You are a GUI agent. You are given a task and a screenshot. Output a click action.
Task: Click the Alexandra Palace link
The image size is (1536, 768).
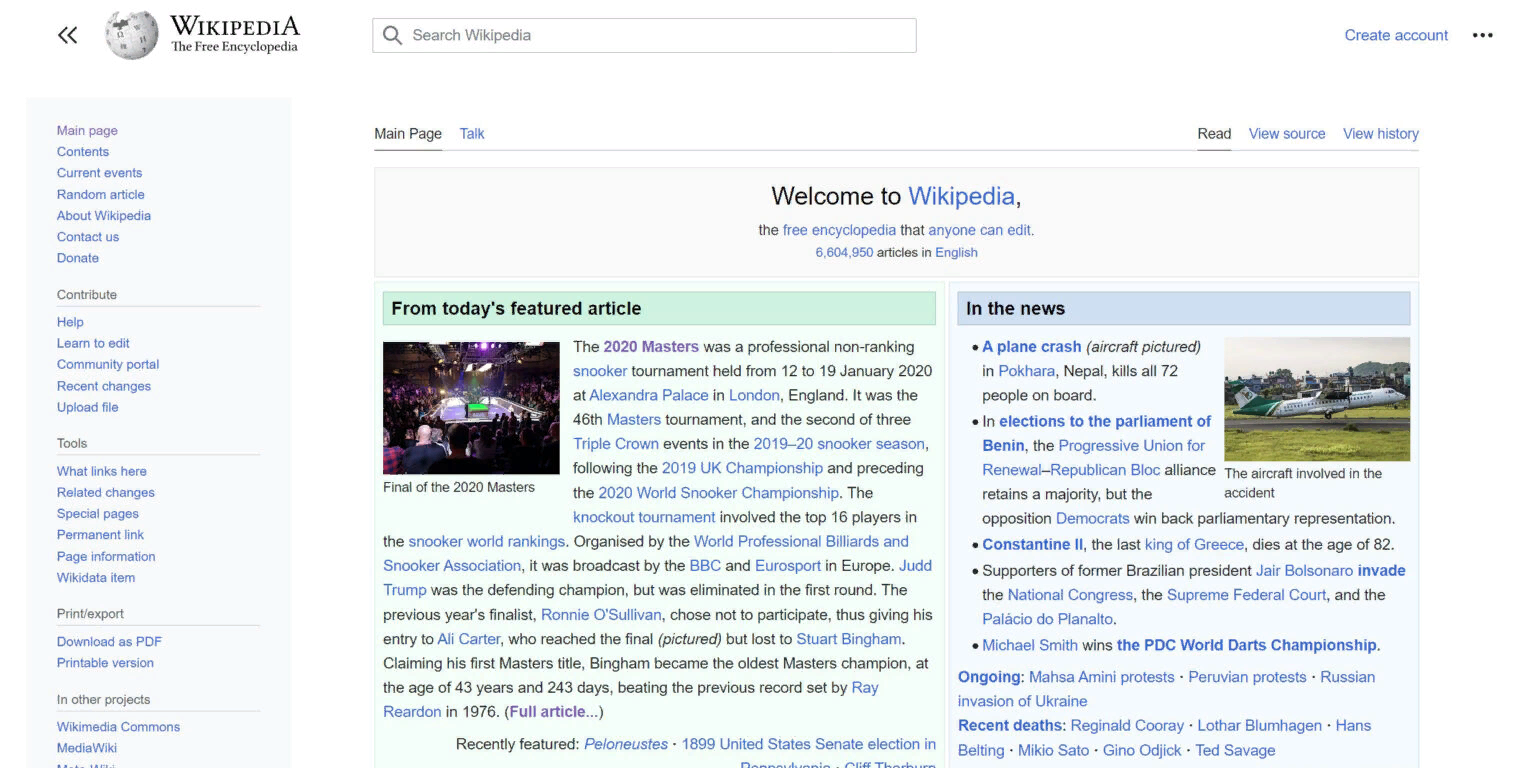coord(649,395)
